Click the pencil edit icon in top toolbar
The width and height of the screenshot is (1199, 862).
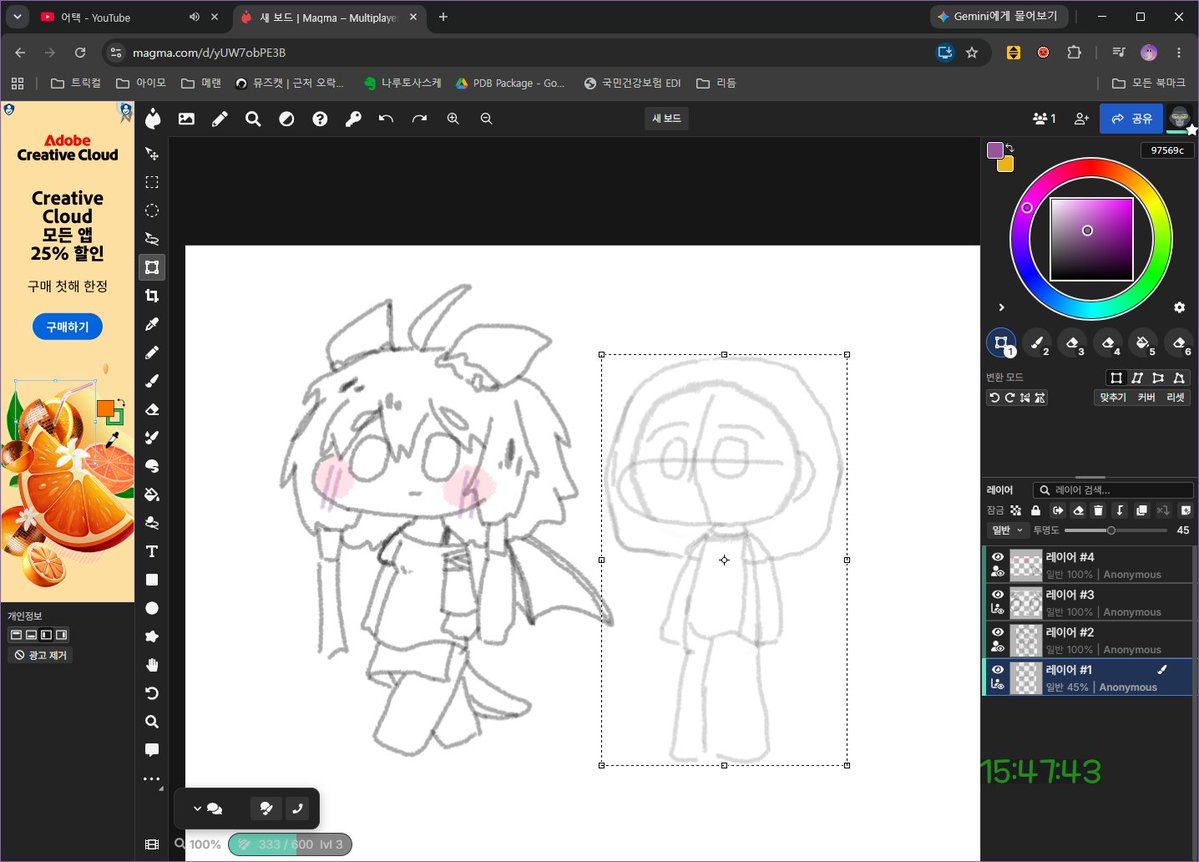pos(219,119)
